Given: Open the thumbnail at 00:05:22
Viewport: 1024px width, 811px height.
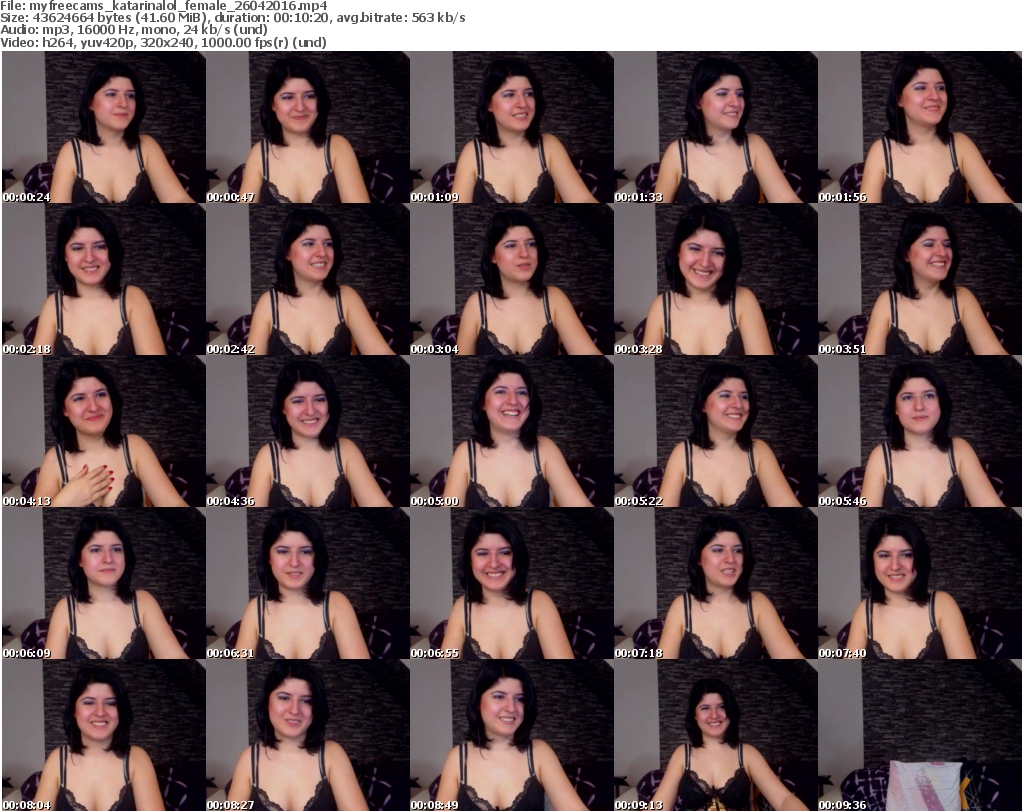Looking at the screenshot, I should click(716, 432).
